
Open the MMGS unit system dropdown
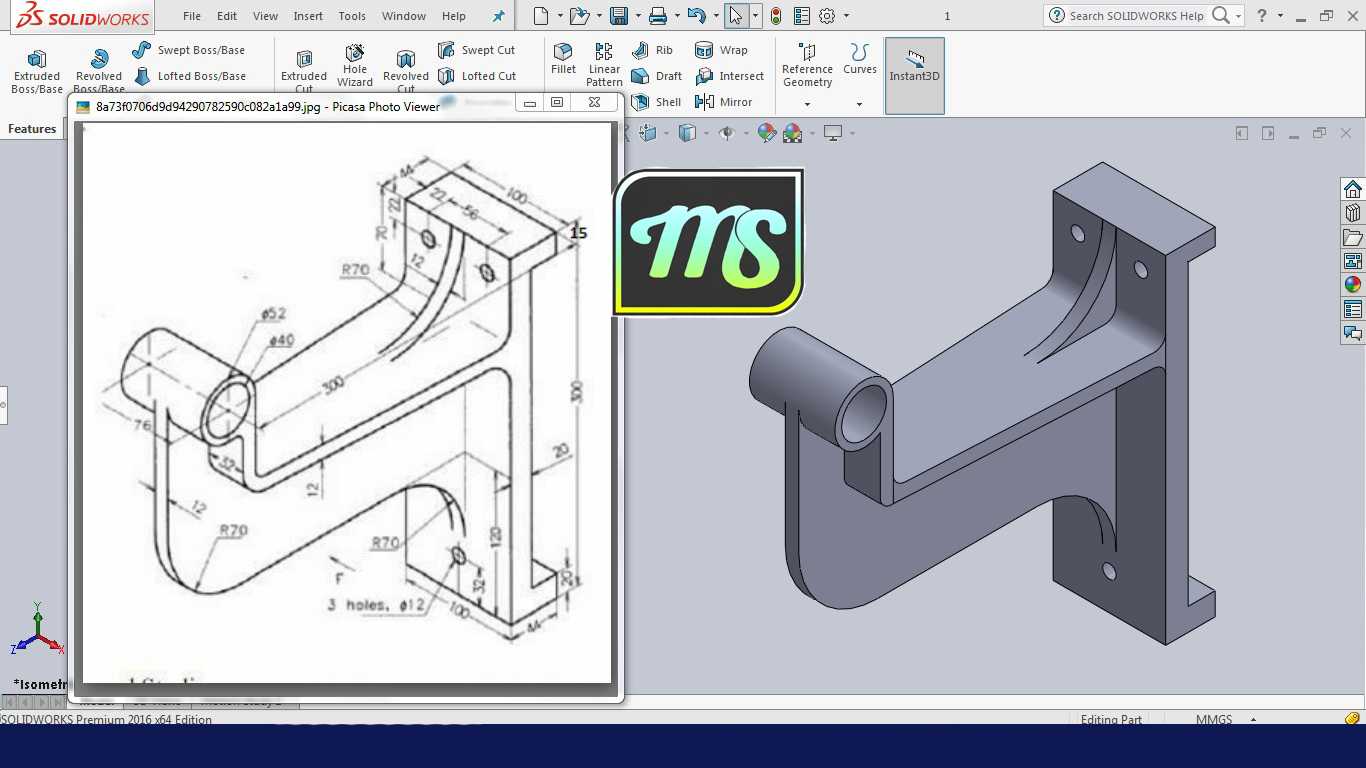click(1253, 719)
